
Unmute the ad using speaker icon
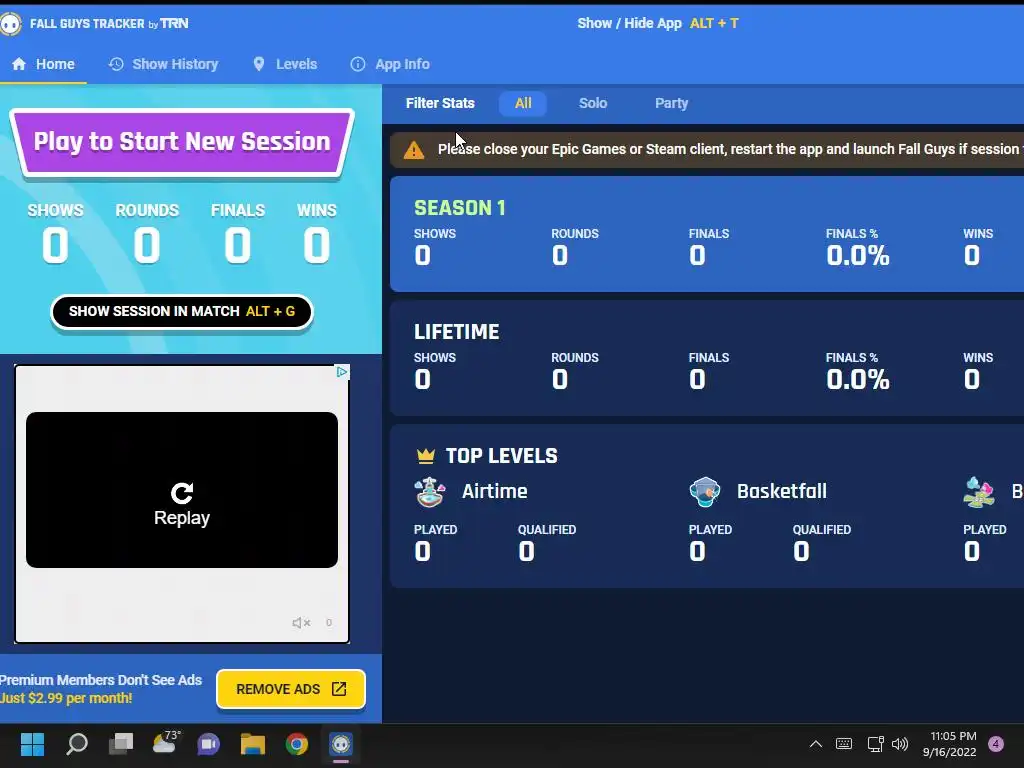pyautogui.click(x=301, y=623)
